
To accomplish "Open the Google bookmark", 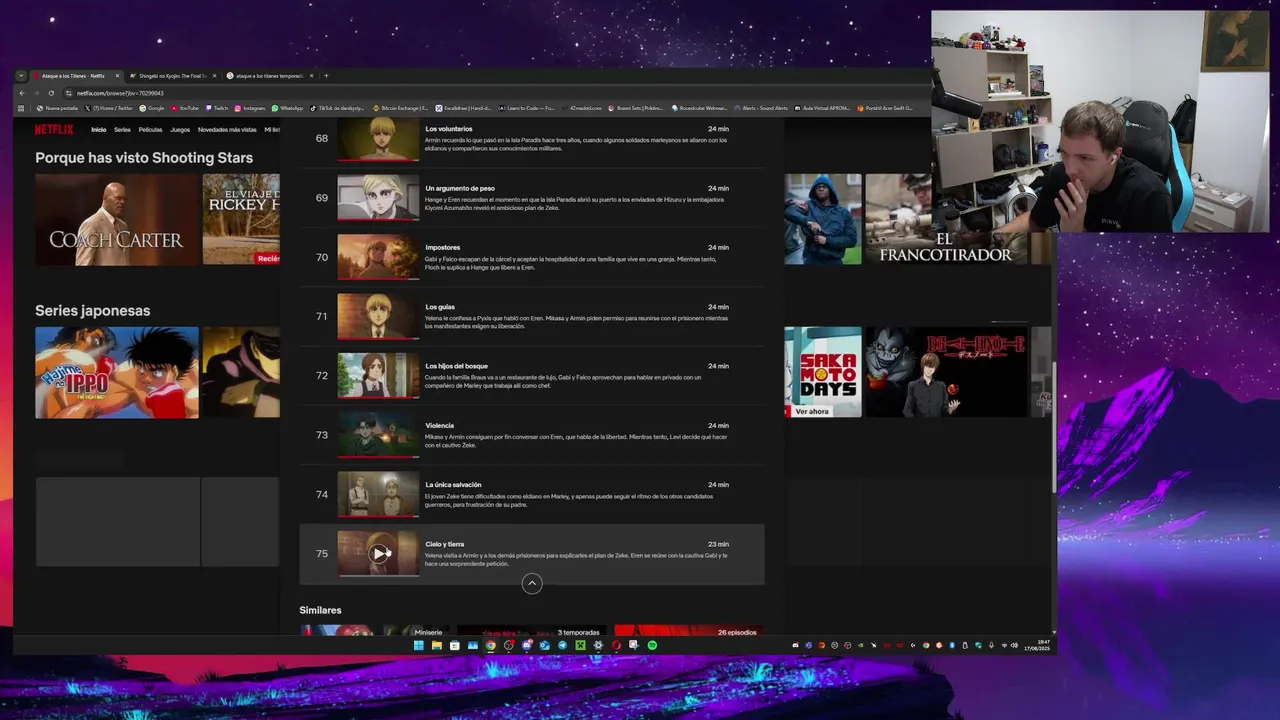I will pyautogui.click(x=152, y=108).
